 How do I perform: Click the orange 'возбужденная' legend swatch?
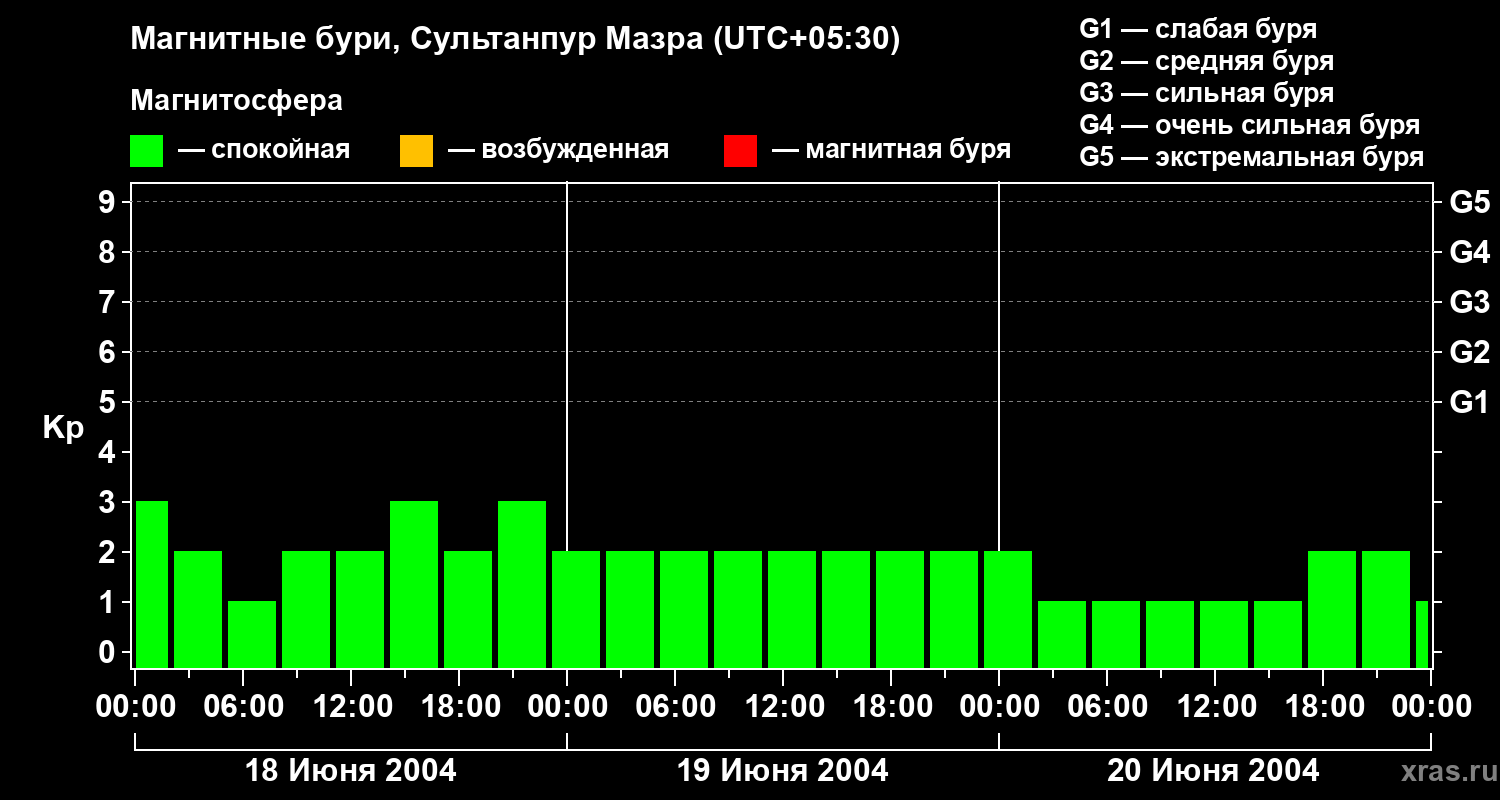[416, 151]
